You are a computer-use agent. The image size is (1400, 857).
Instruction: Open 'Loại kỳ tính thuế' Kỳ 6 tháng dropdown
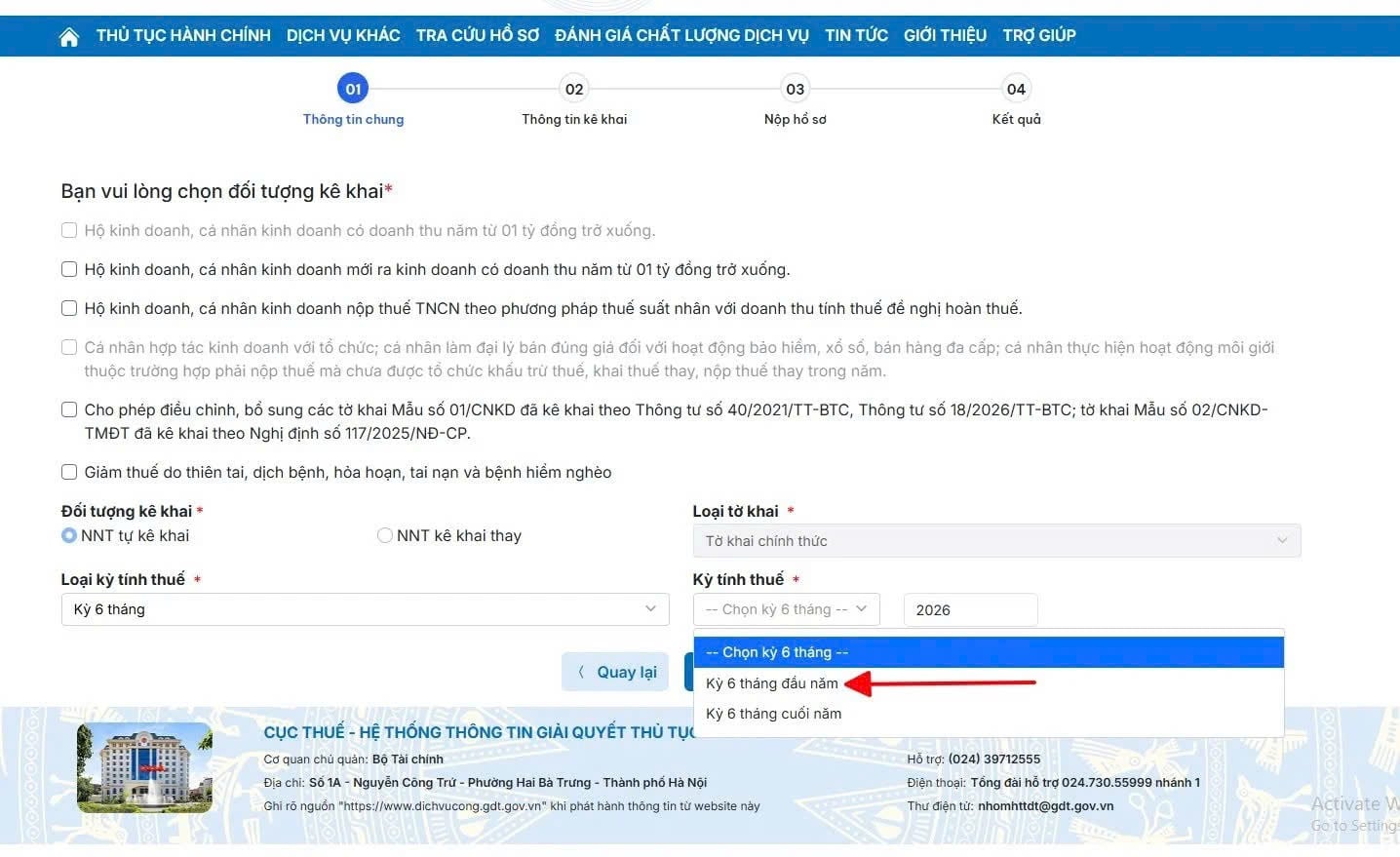365,609
